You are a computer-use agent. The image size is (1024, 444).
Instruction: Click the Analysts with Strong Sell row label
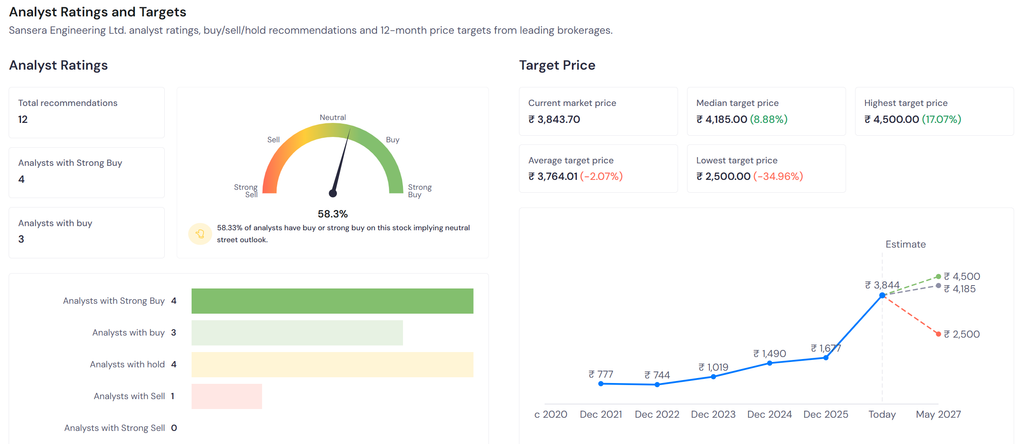(114, 428)
